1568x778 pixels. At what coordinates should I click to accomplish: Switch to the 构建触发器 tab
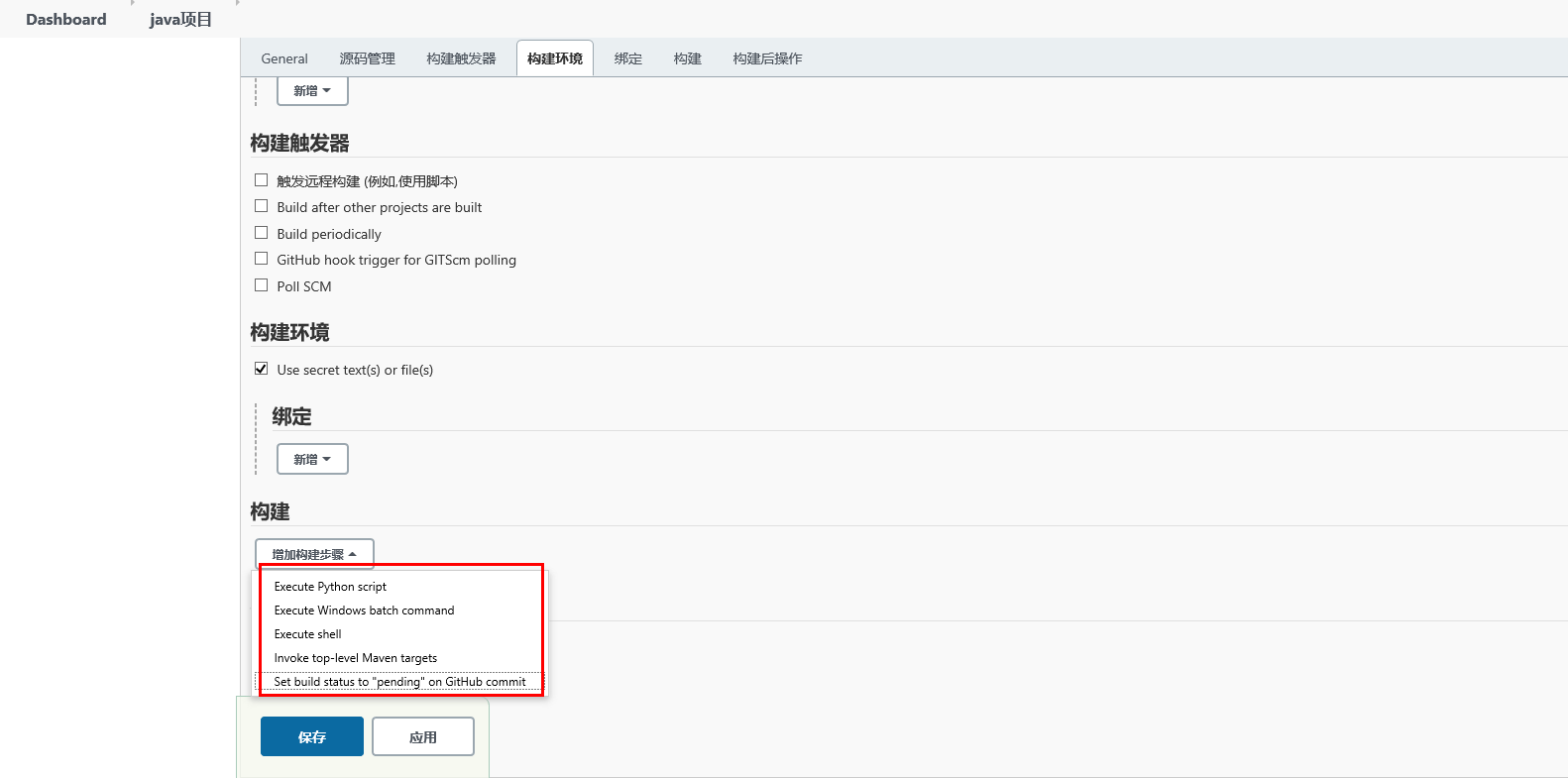point(461,58)
